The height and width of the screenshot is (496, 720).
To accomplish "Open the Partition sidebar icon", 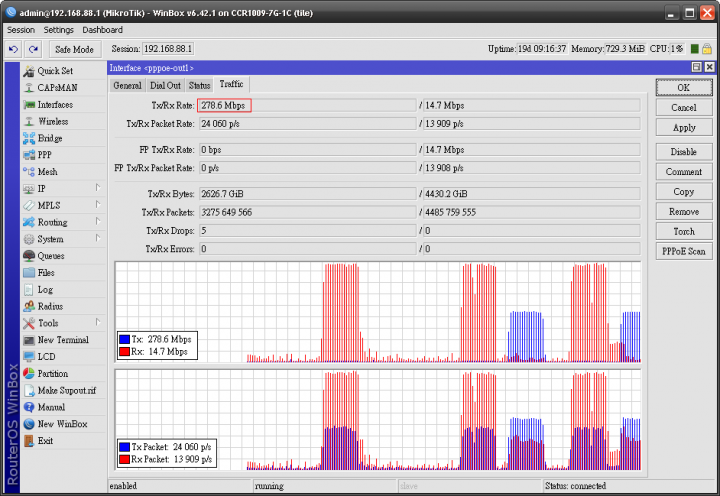I will [x=29, y=374].
